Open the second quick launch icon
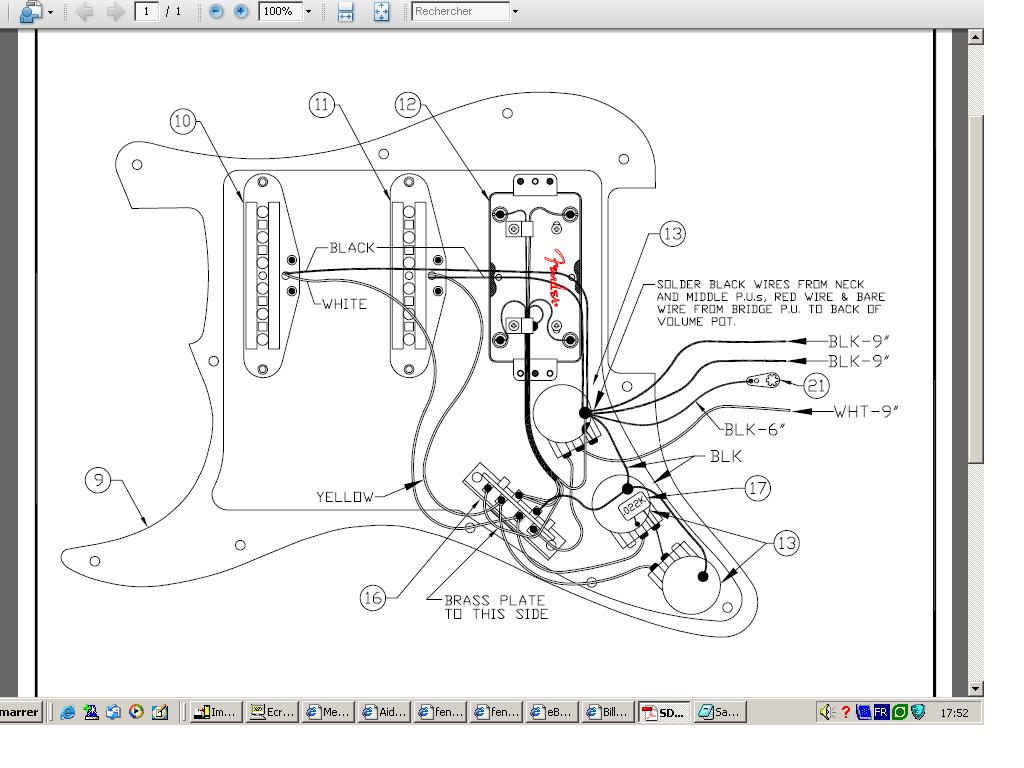 [91, 712]
